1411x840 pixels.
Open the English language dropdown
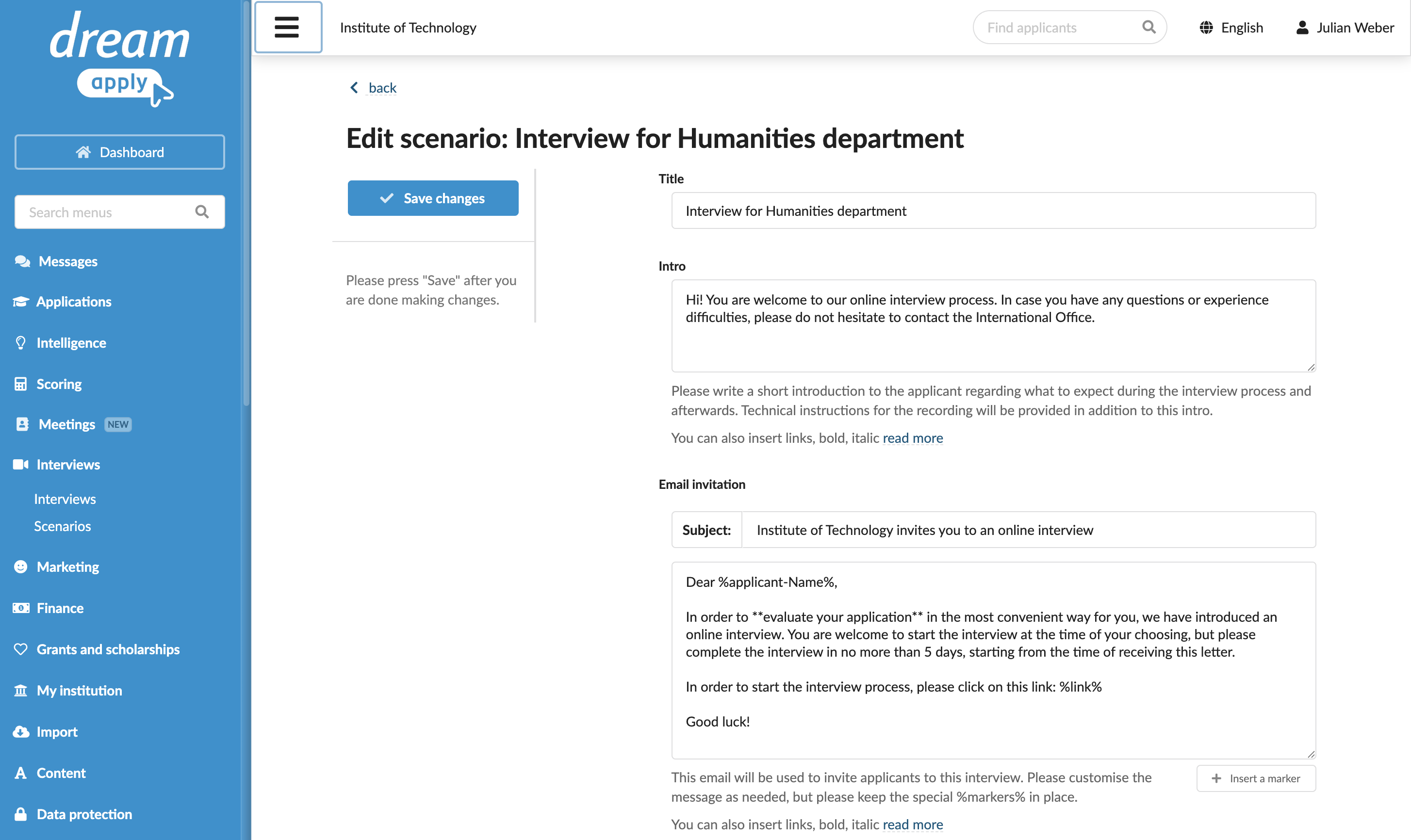1231,28
